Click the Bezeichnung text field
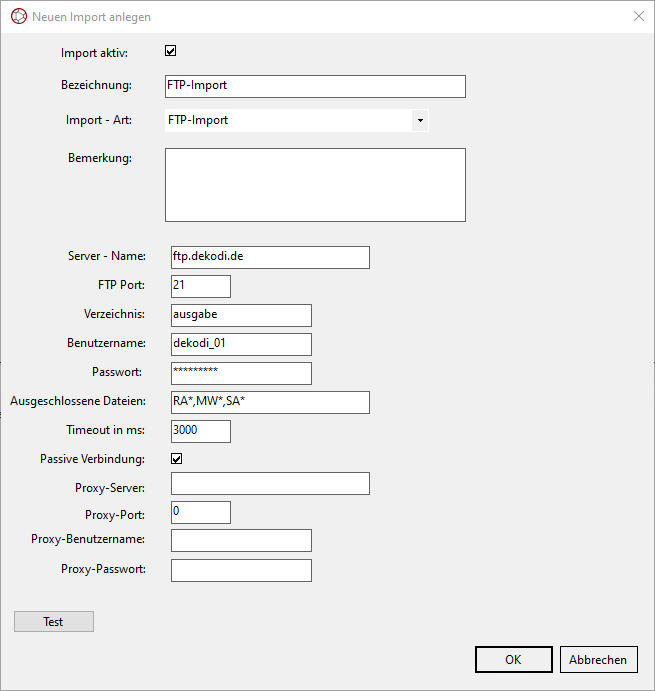 (x=315, y=86)
